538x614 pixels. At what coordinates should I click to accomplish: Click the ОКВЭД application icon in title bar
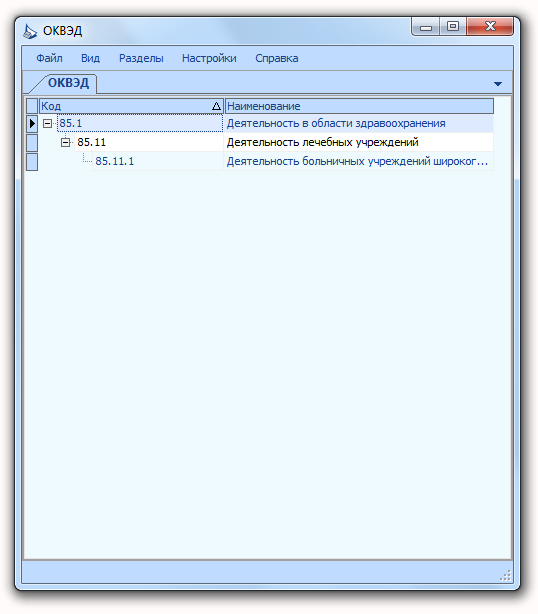click(30, 31)
